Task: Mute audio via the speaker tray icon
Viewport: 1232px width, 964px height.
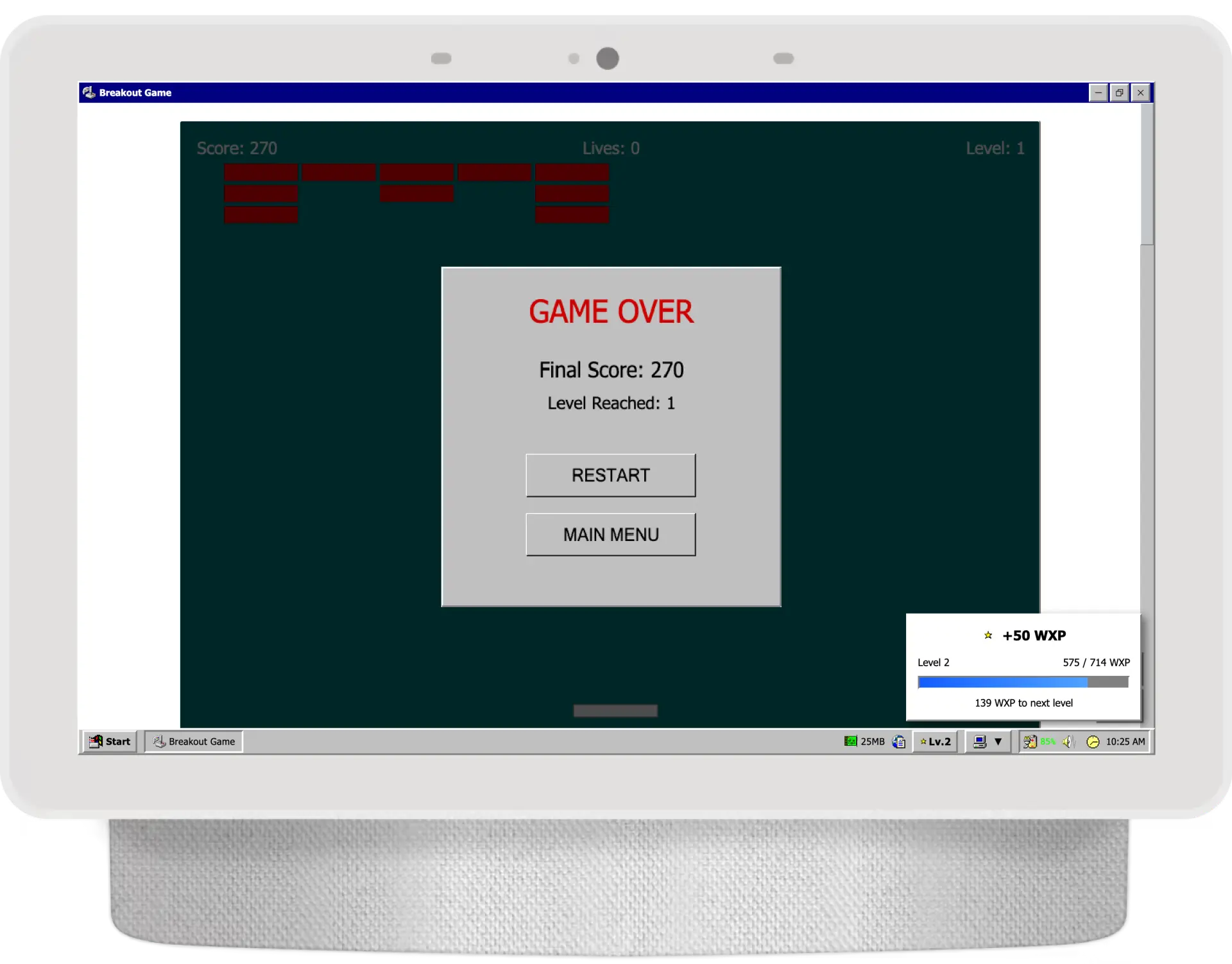Action: coord(1067,741)
